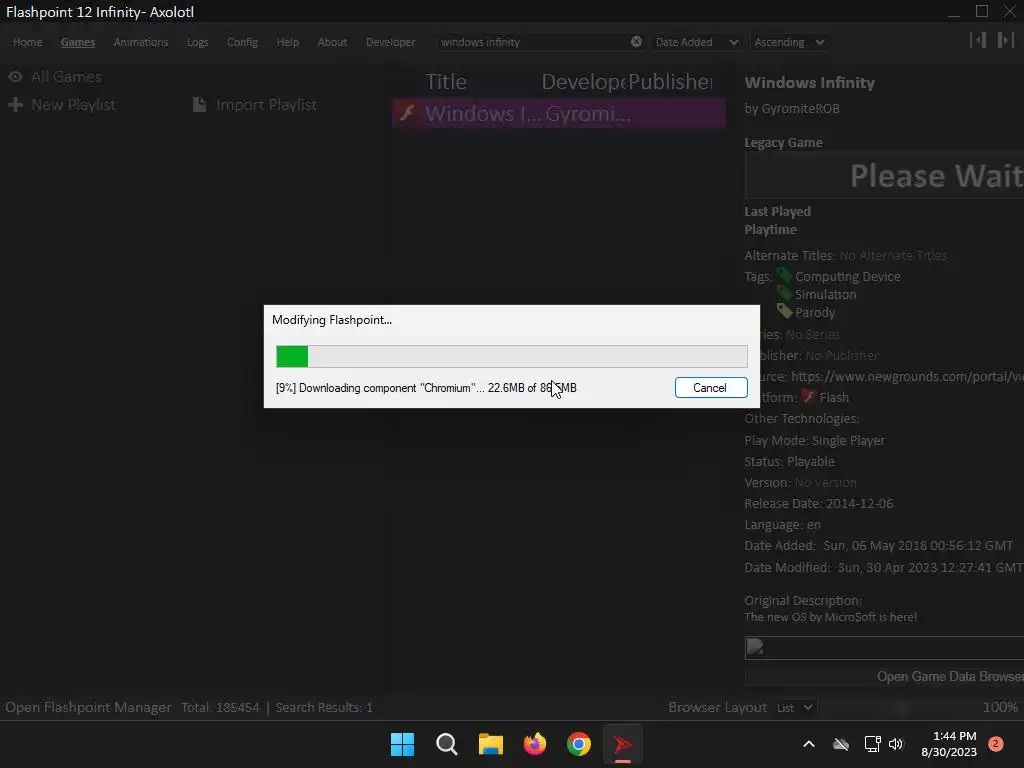1024x768 pixels.
Task: Click Import Playlist
Action: pos(266,104)
